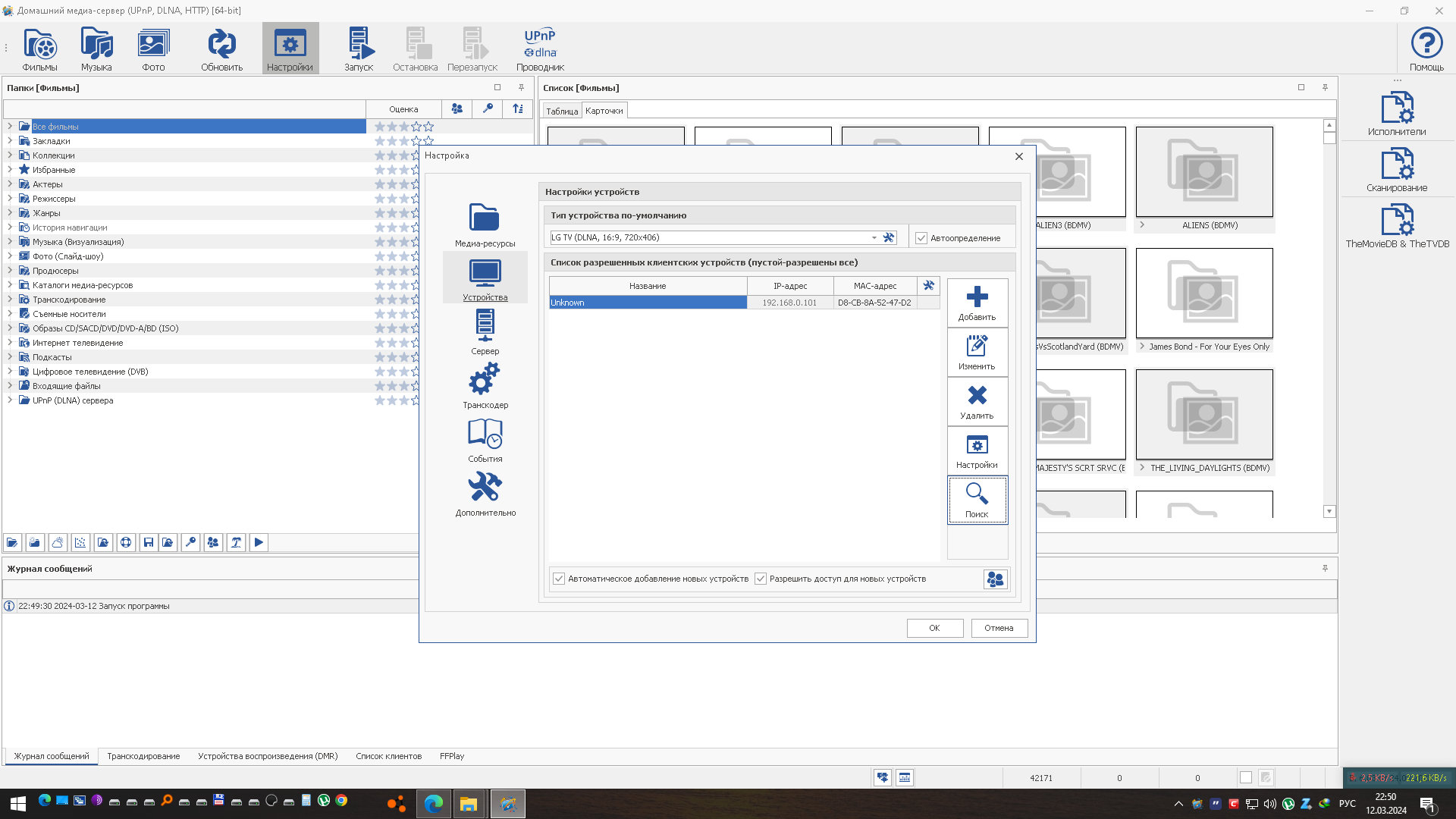Viewport: 1456px width, 819px height.
Task: Open the Транскодирование bottom tab
Action: tap(143, 756)
